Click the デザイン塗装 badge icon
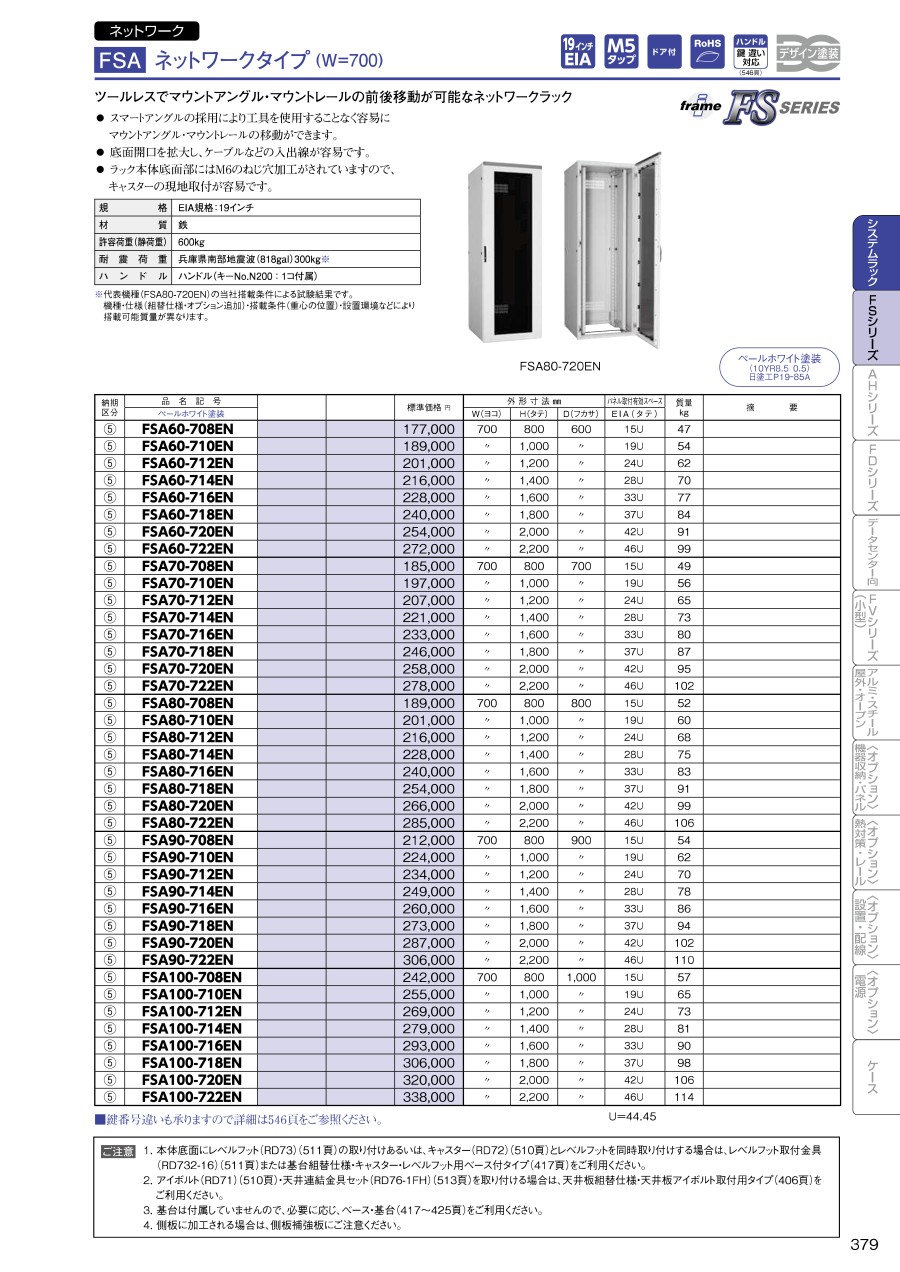The width and height of the screenshot is (900, 1272). pyautogui.click(x=808, y=51)
